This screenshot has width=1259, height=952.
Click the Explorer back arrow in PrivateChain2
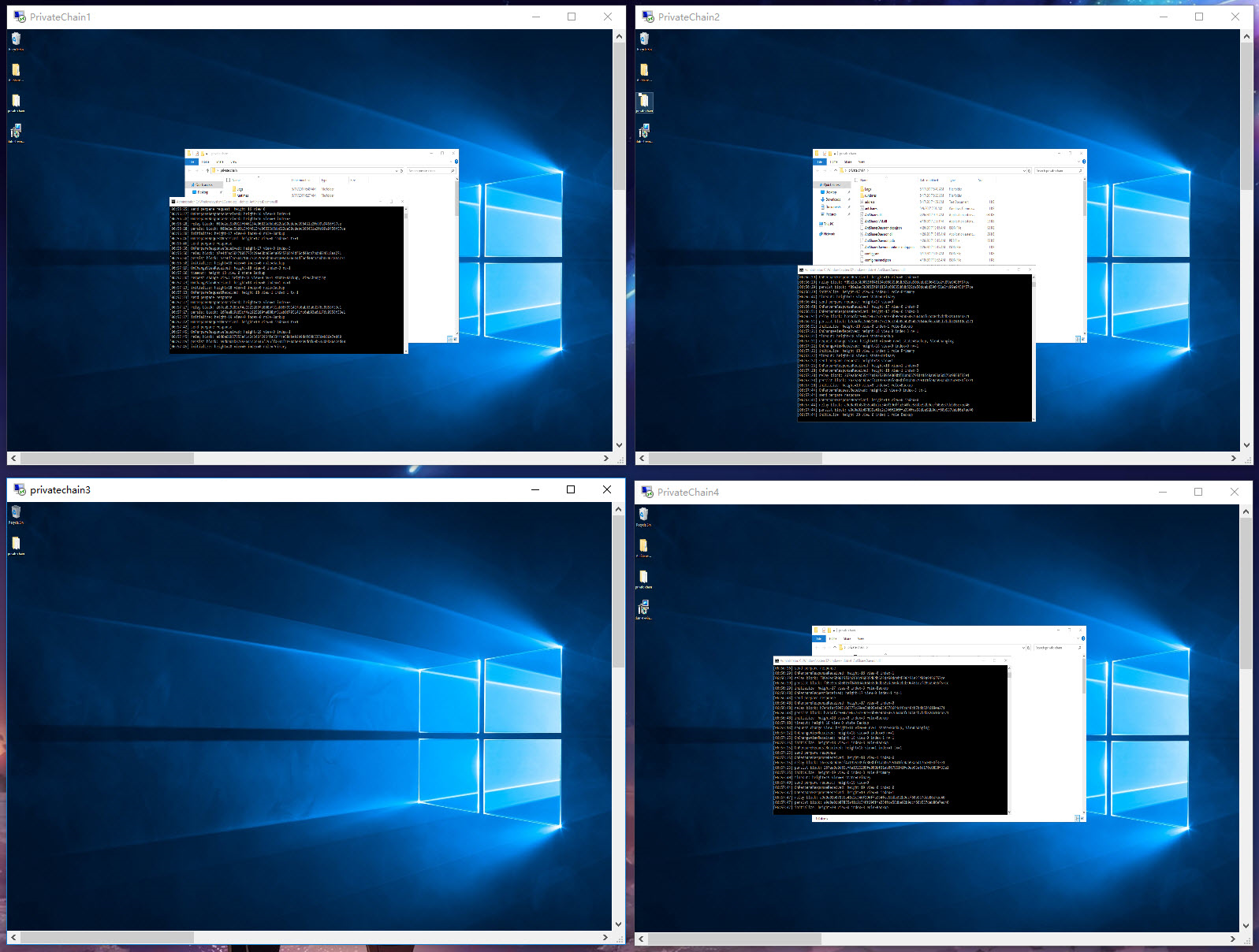click(x=818, y=170)
